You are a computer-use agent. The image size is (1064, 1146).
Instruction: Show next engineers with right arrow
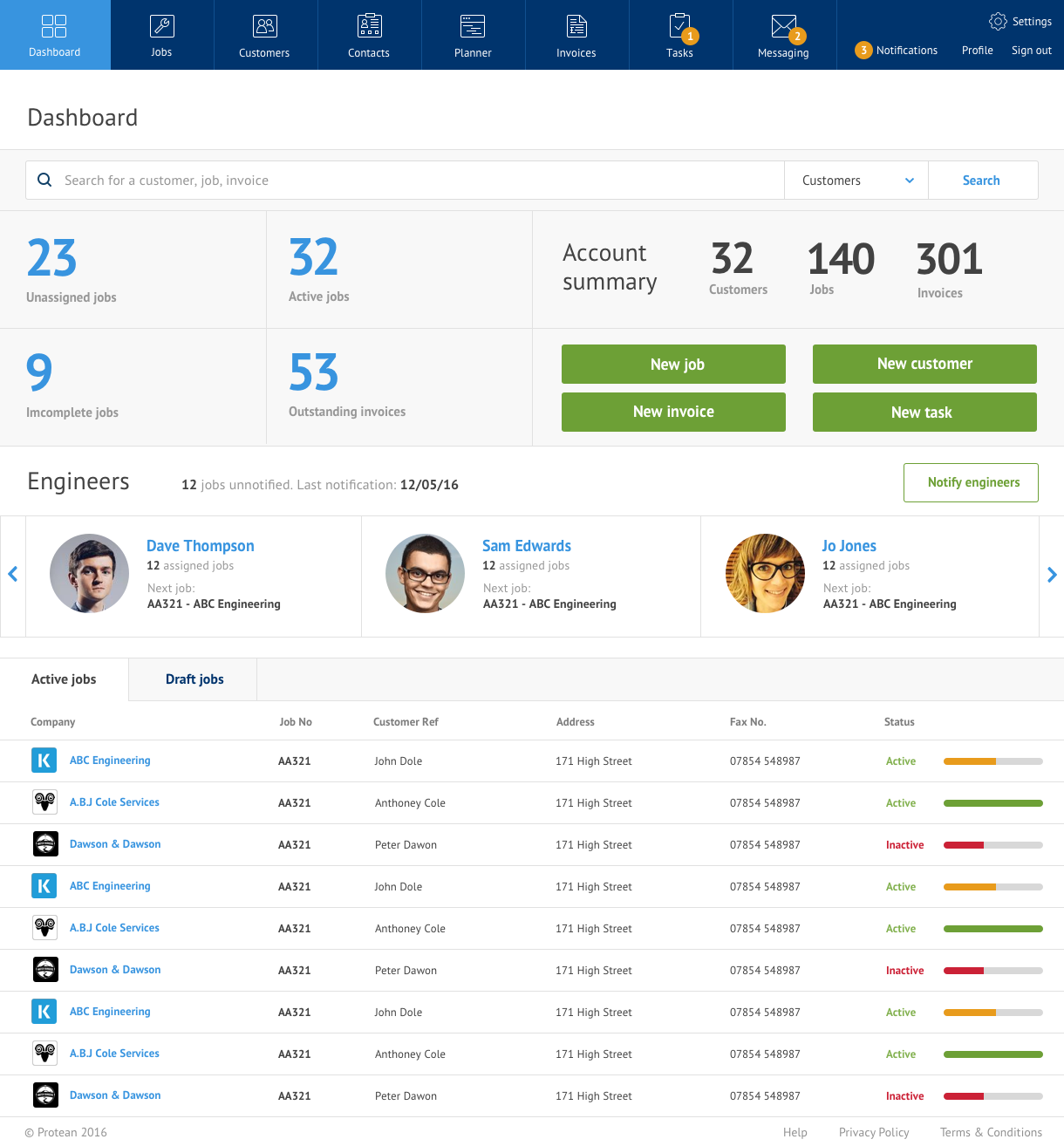1052,574
